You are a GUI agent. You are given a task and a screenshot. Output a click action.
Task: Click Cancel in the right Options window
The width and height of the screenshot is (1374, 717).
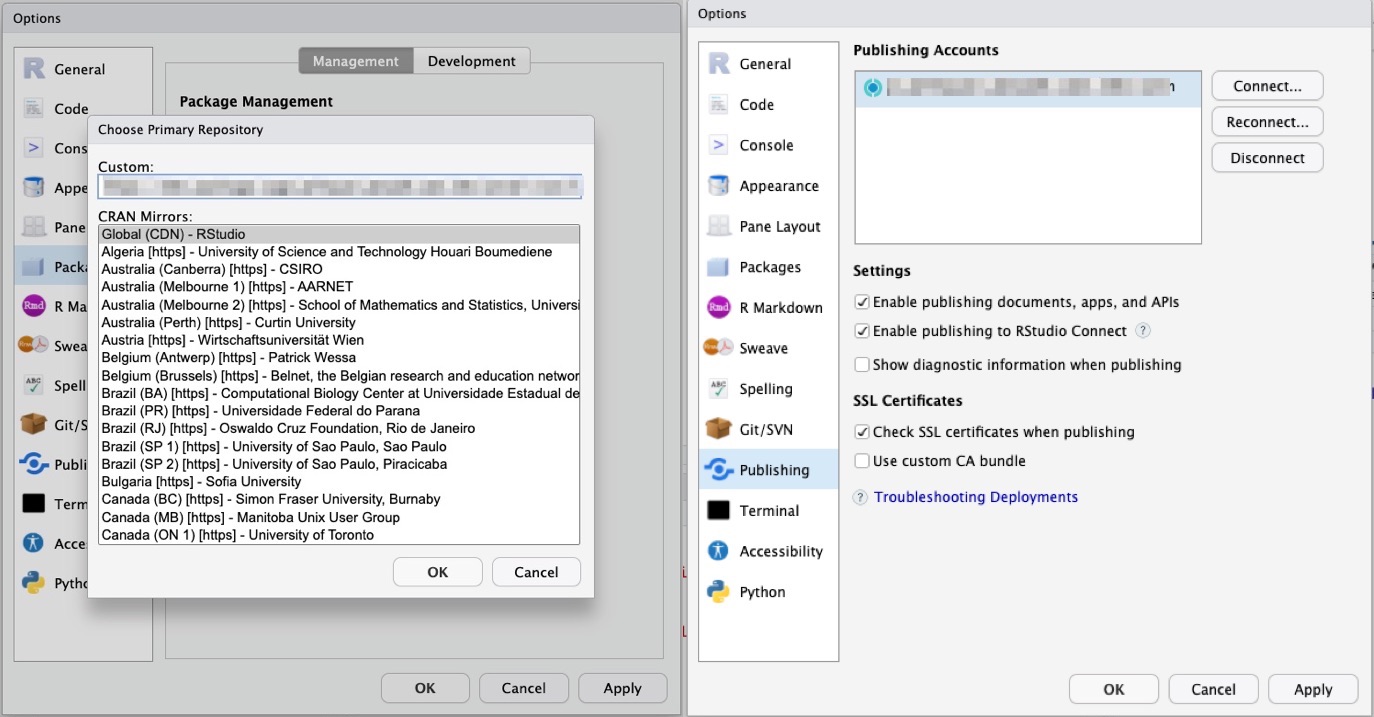point(1214,689)
